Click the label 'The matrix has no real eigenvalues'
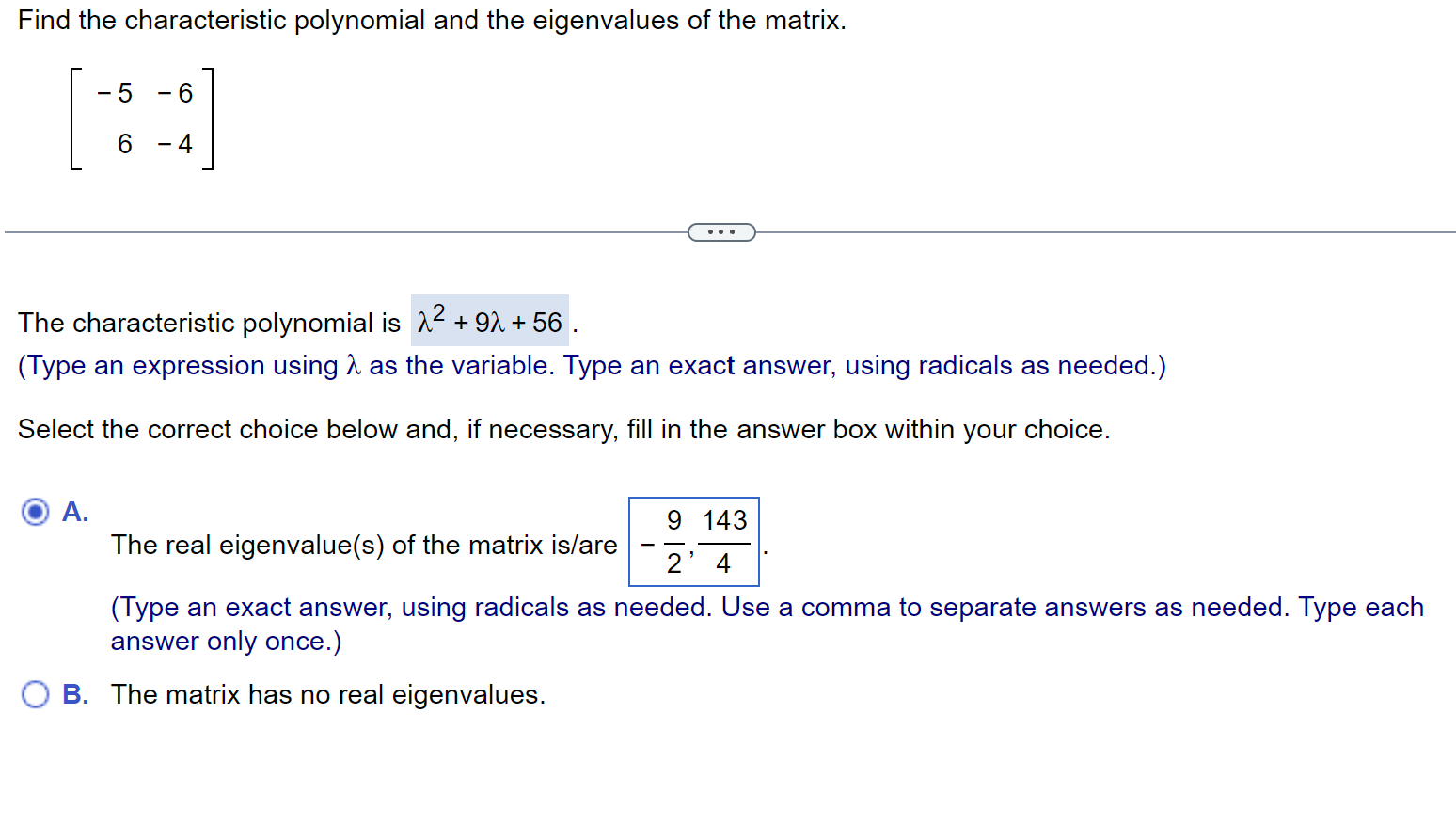This screenshot has height=825, width=1456. click(x=327, y=694)
